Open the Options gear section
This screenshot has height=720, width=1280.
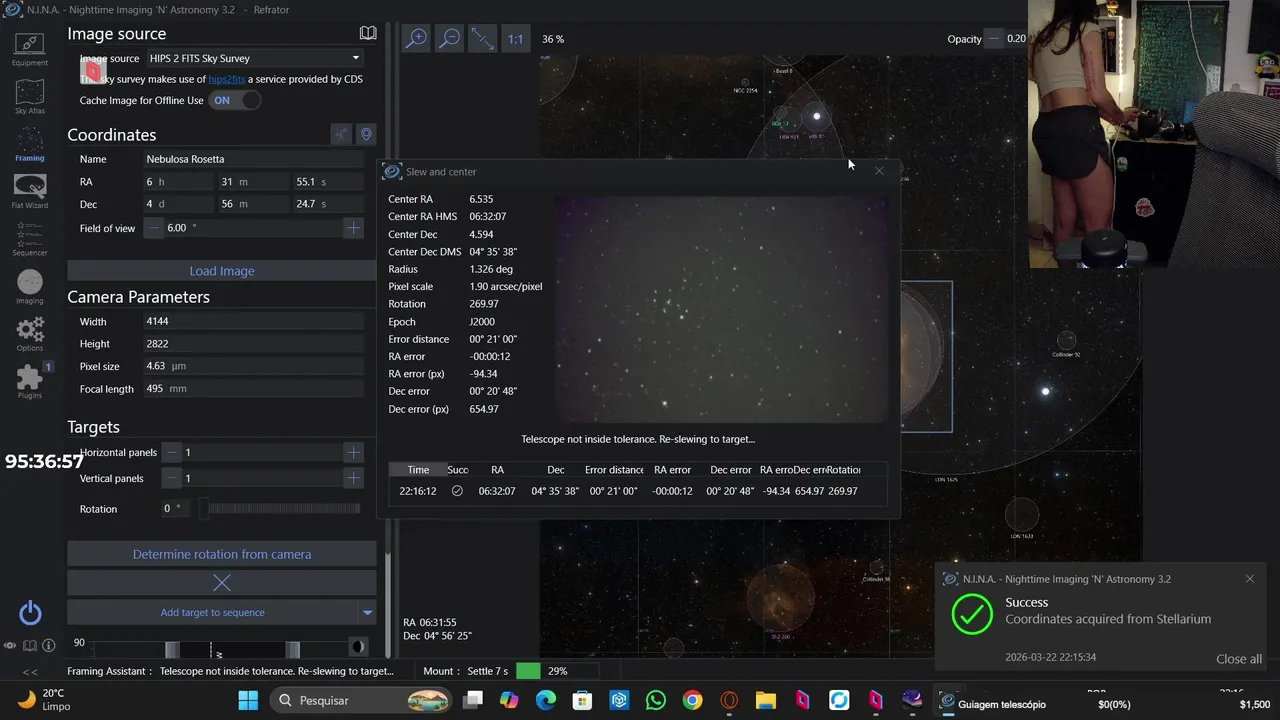(x=29, y=334)
